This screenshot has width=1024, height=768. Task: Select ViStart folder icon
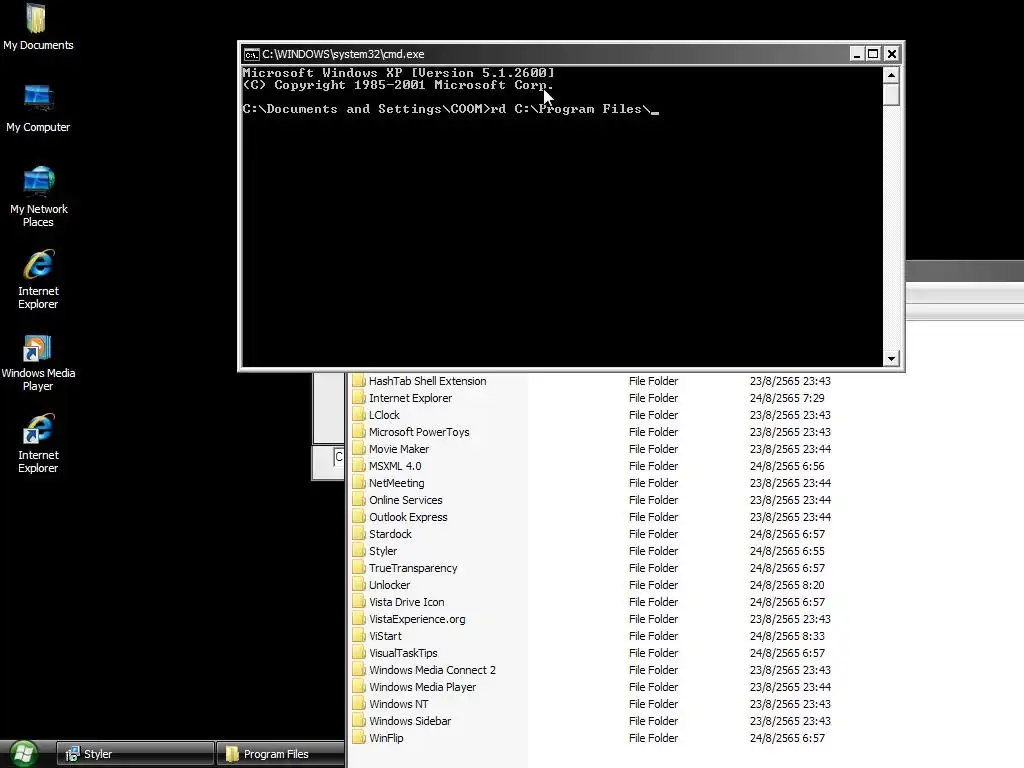point(359,635)
